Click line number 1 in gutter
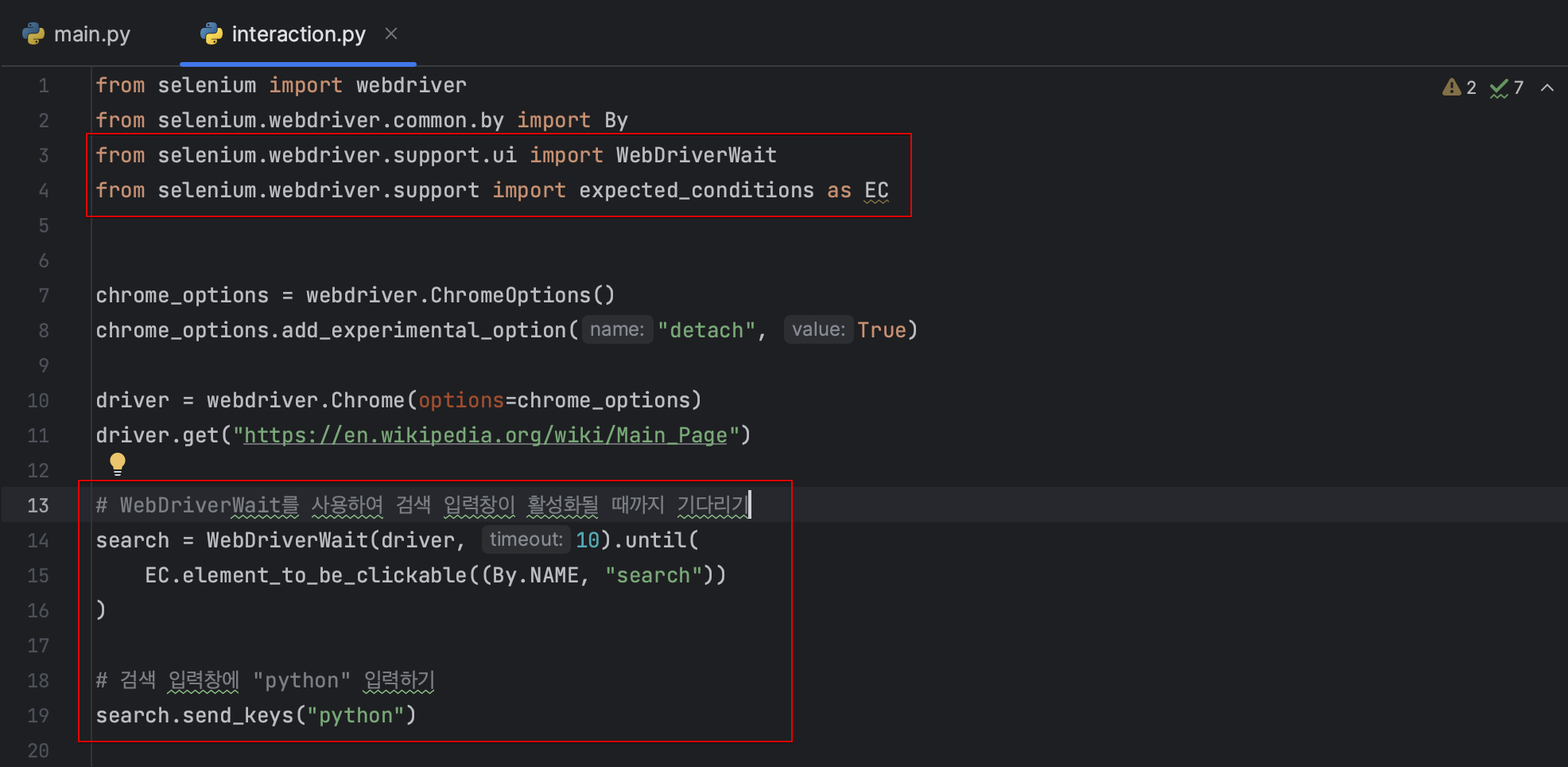1568x767 pixels. [44, 85]
